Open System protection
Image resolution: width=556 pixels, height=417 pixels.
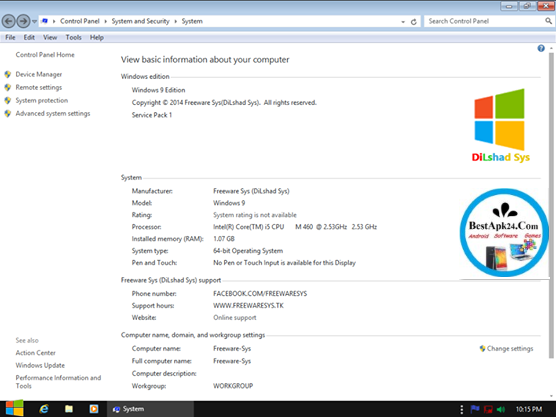41,100
